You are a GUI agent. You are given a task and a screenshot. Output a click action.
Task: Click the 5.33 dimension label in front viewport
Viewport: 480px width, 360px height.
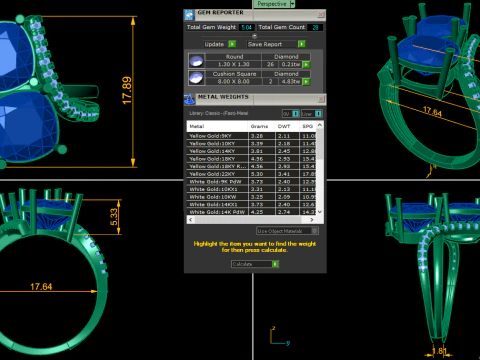pos(114,217)
